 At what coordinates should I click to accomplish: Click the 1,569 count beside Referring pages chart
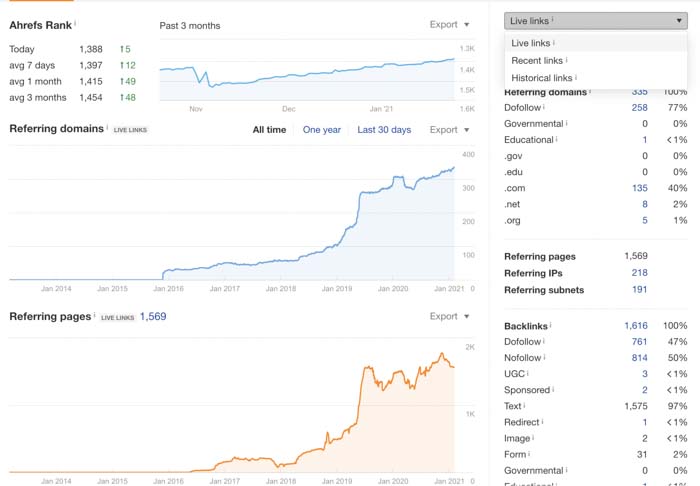pyautogui.click(x=153, y=316)
